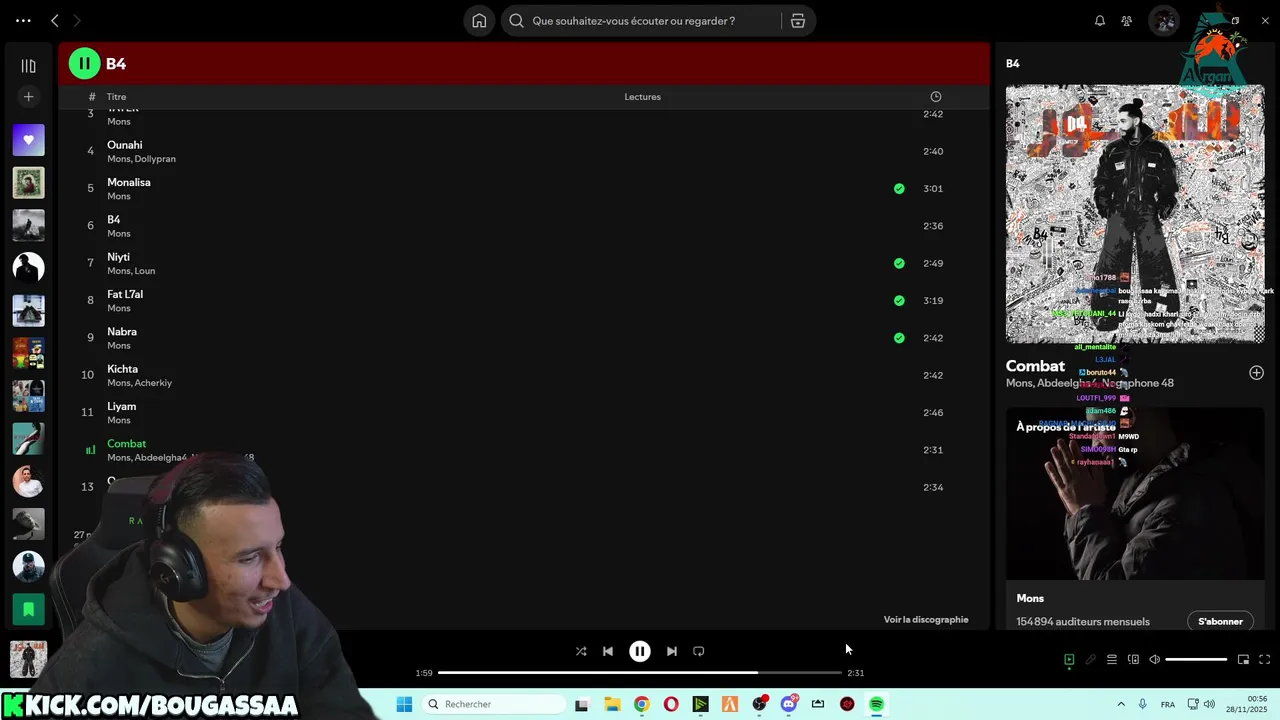Viewport: 1280px width, 720px height.
Task: Seek on the song progress bar
Action: tap(640, 673)
